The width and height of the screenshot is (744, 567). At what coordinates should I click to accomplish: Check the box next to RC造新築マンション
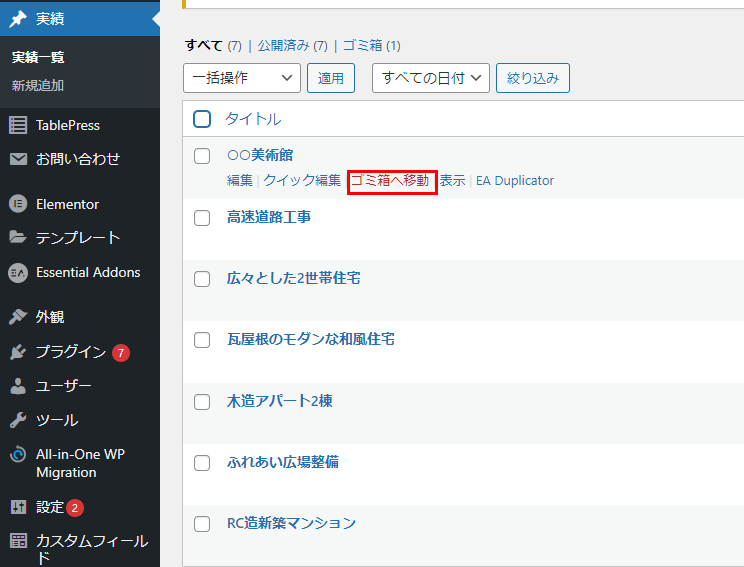click(202, 523)
